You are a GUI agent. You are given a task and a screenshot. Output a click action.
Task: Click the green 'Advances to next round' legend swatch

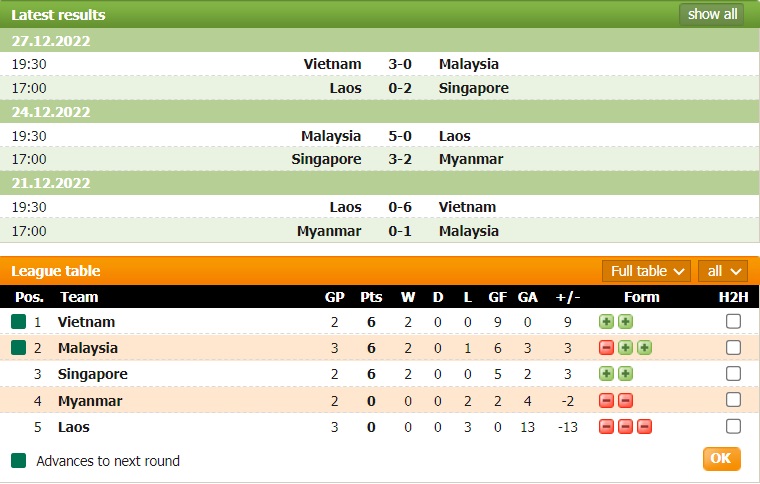point(18,461)
